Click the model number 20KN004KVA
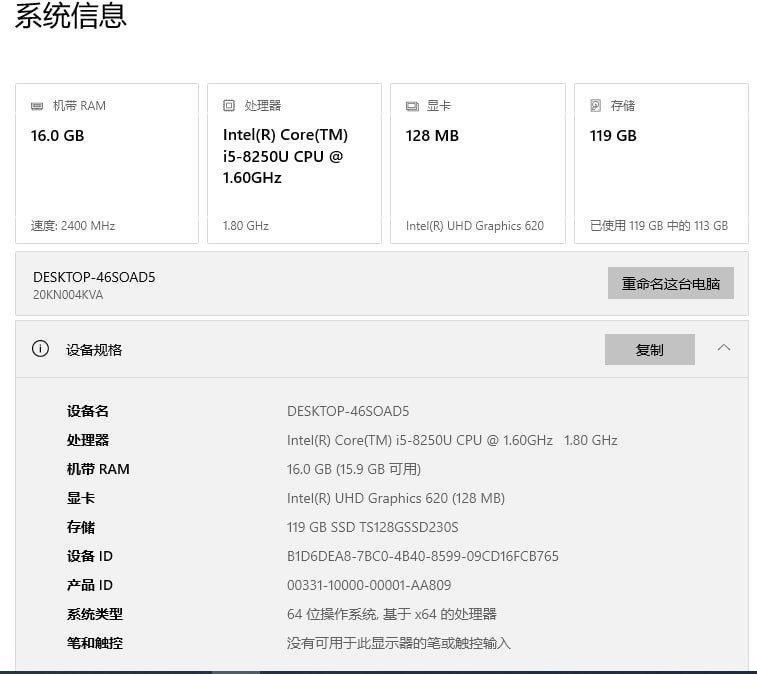 coord(68,295)
